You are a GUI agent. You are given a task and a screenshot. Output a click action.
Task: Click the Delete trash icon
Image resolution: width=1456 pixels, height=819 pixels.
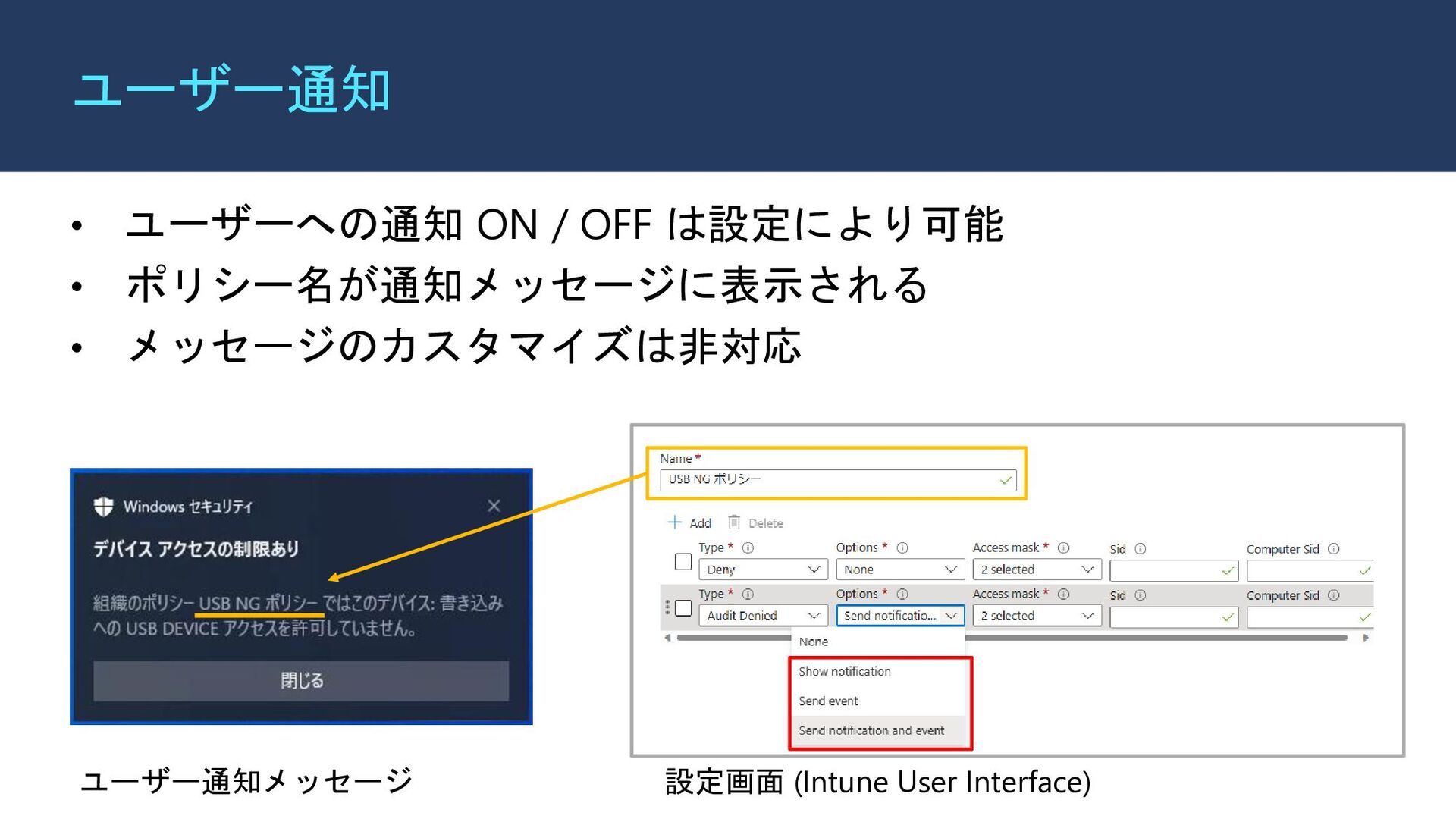(733, 522)
